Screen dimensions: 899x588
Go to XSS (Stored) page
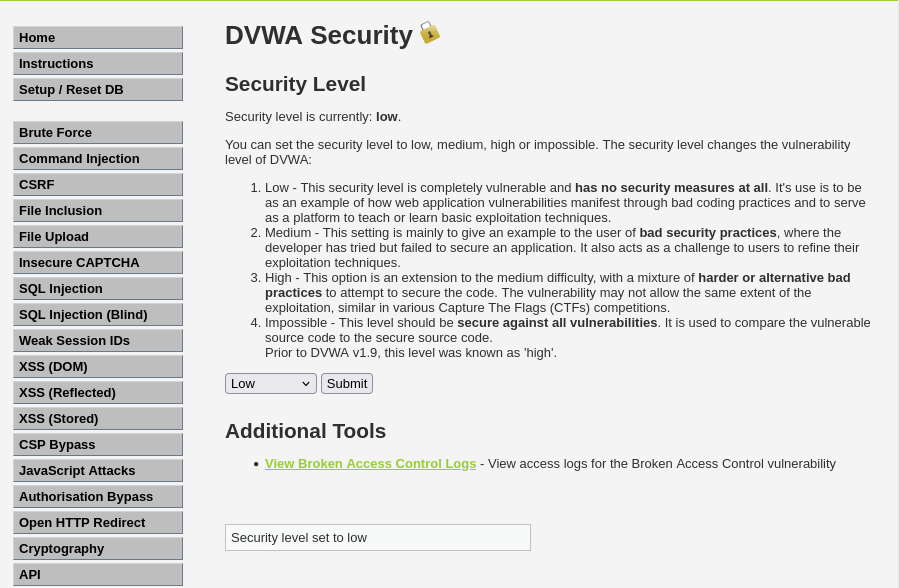pos(98,418)
